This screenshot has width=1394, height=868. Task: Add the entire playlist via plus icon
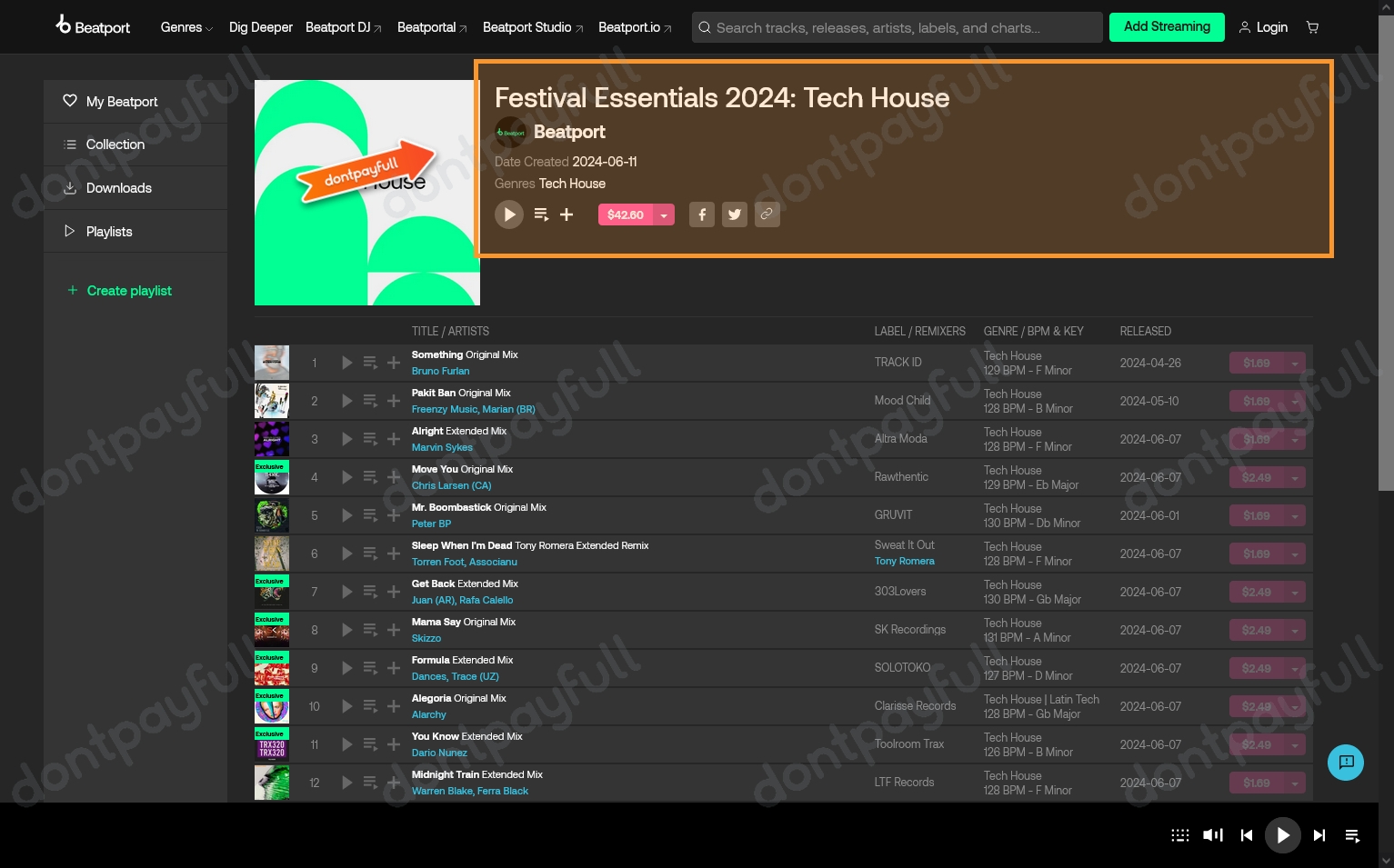point(567,215)
